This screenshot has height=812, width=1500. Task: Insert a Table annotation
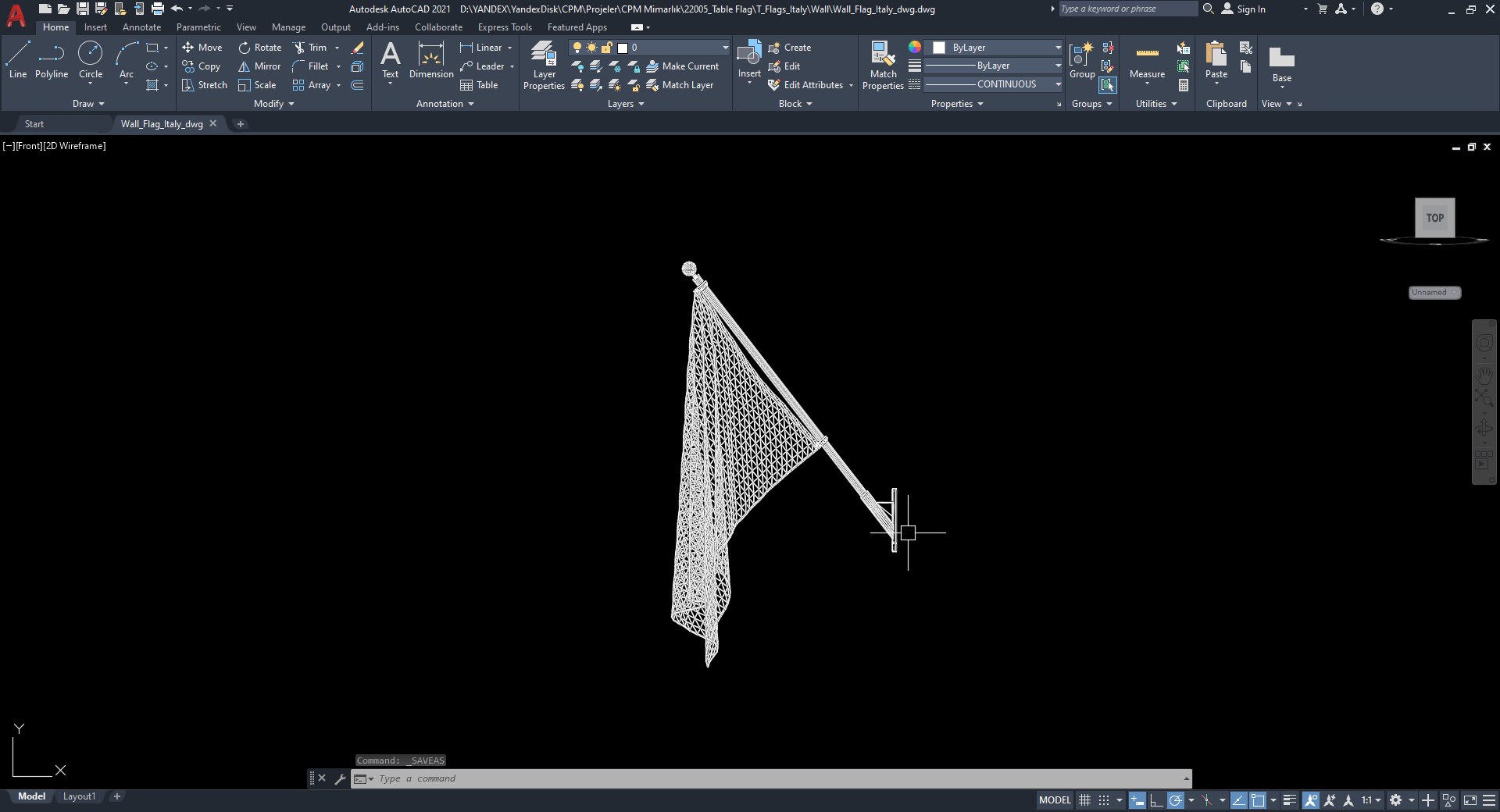pos(479,85)
